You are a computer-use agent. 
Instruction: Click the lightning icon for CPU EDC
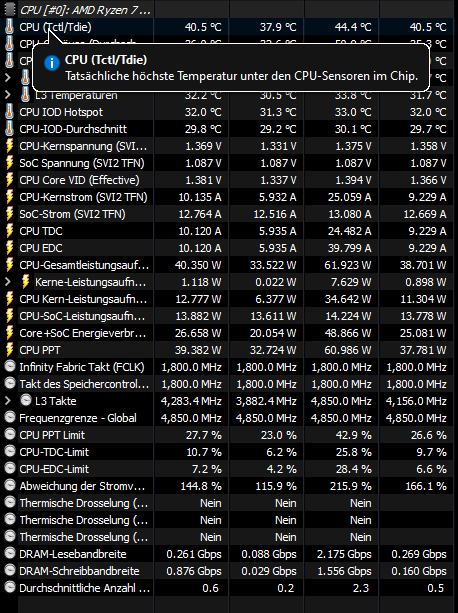coord(9,248)
